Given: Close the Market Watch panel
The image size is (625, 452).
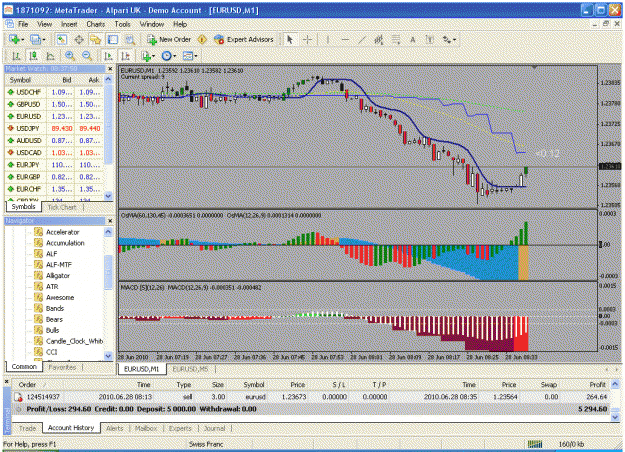Looking at the screenshot, I should pyautogui.click(x=110, y=69).
